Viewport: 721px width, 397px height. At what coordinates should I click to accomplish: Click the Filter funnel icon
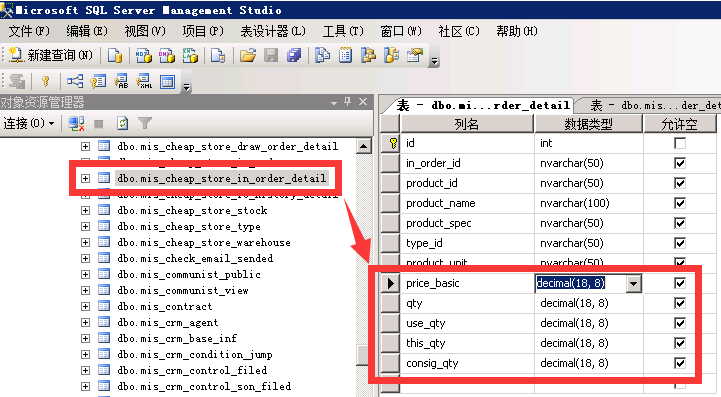coord(145,123)
